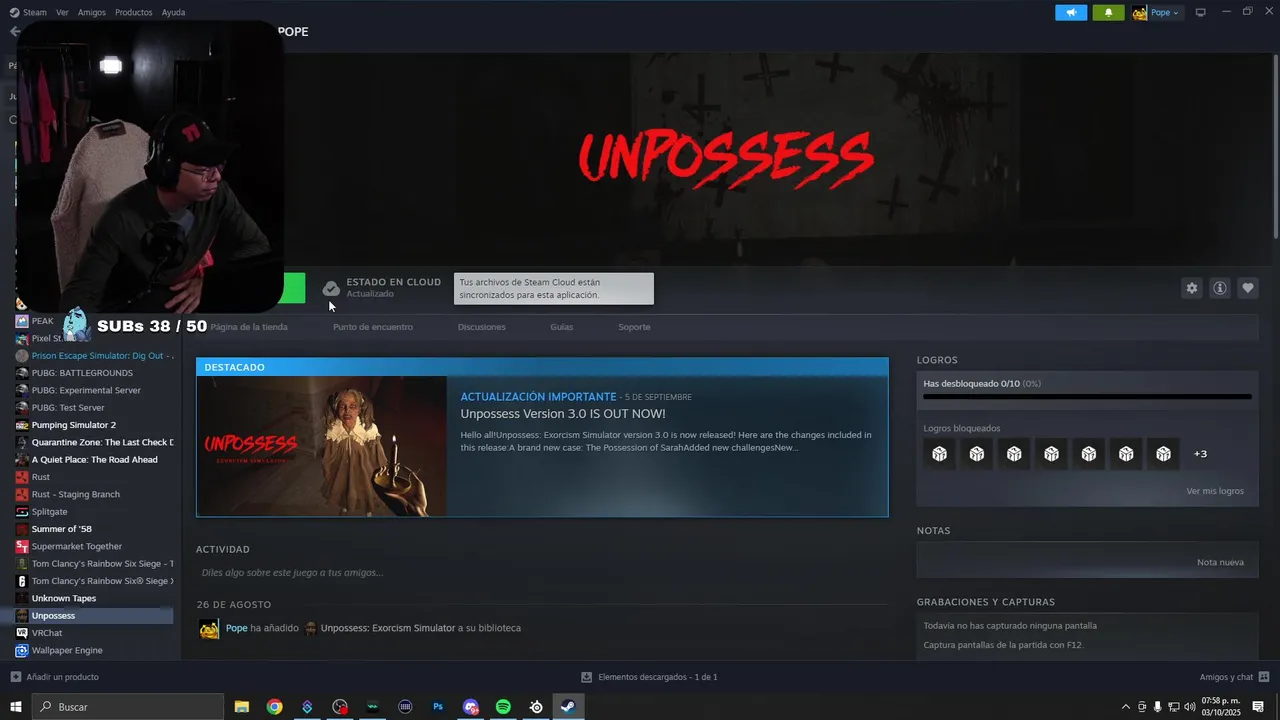Click Pope username in activity entry
1280x720 pixels.
(x=236, y=628)
